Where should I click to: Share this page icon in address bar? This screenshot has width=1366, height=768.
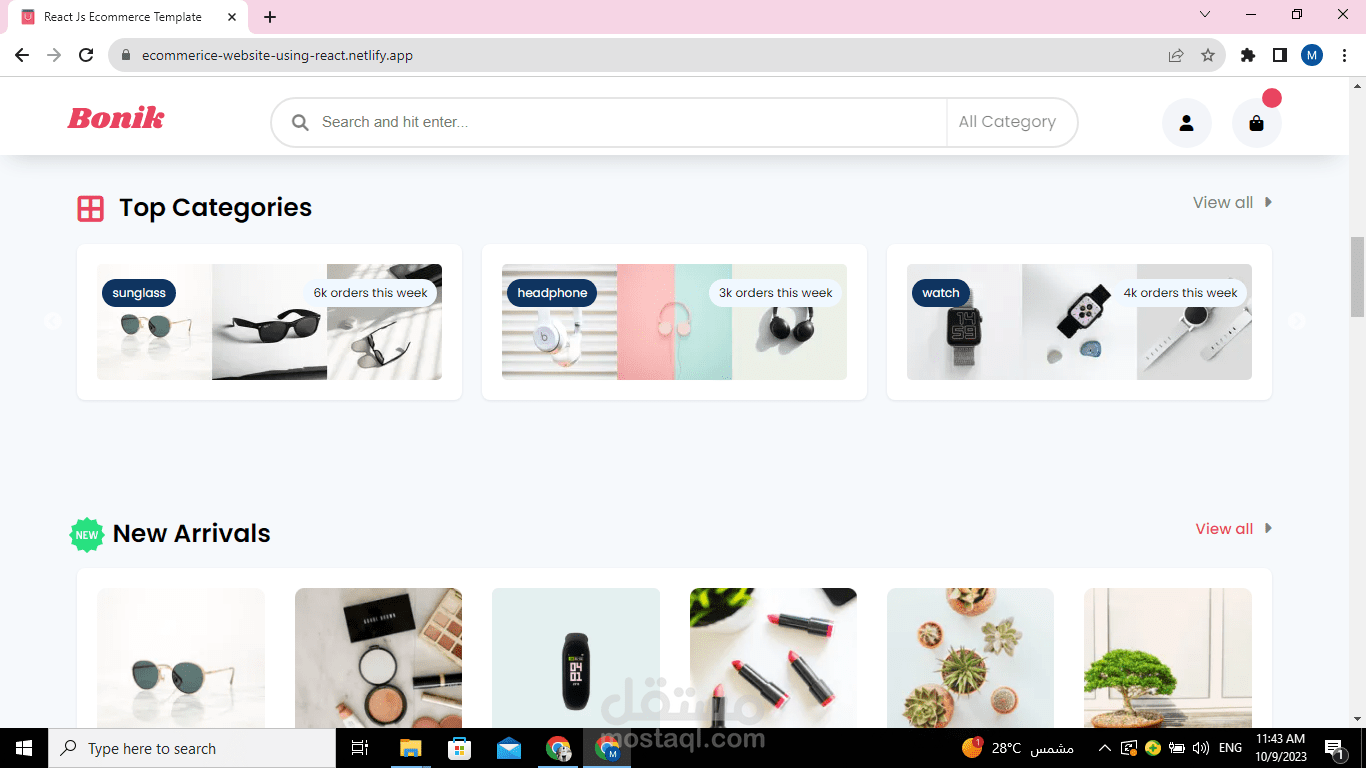tap(1176, 55)
